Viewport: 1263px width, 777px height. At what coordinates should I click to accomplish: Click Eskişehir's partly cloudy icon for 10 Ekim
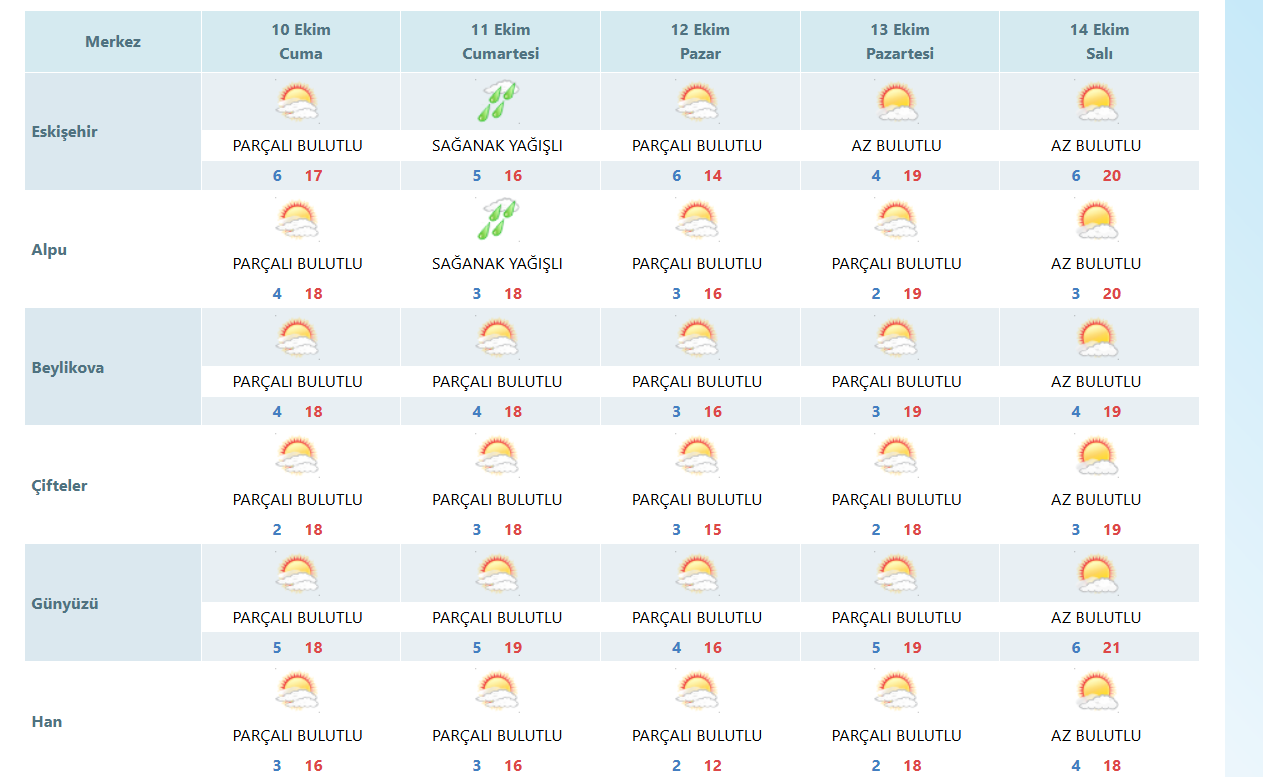click(298, 101)
